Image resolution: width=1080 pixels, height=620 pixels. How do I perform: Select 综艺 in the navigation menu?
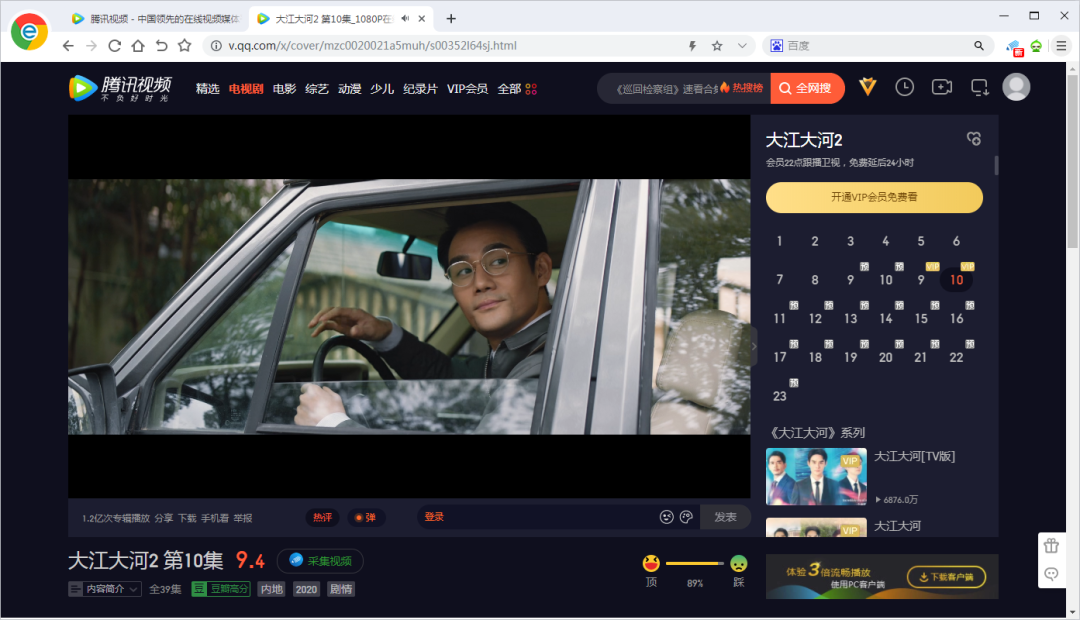tap(317, 89)
